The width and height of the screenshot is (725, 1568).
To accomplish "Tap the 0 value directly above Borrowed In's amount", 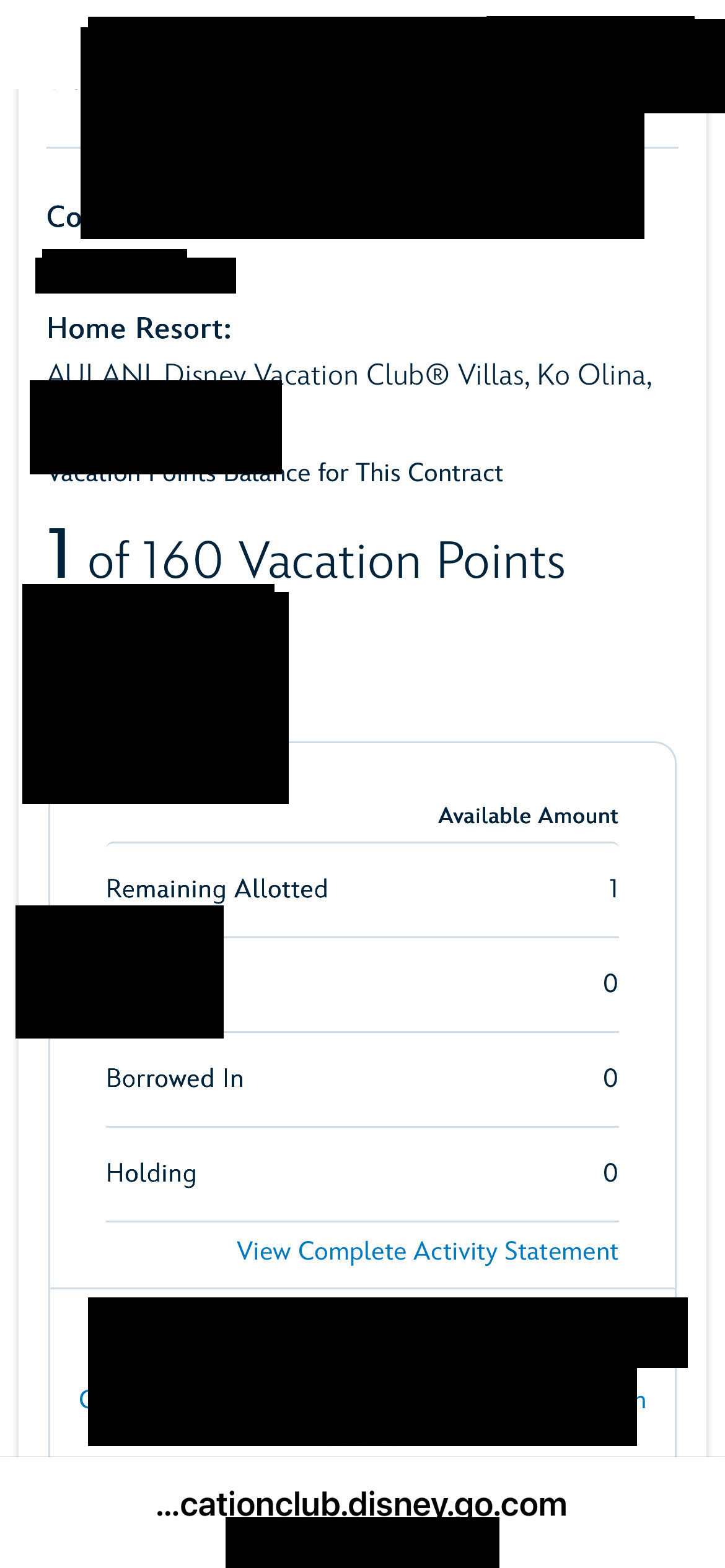I will pos(610,983).
